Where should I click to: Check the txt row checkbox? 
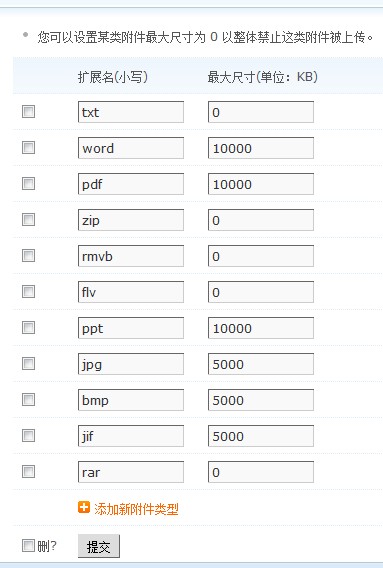pos(28,112)
